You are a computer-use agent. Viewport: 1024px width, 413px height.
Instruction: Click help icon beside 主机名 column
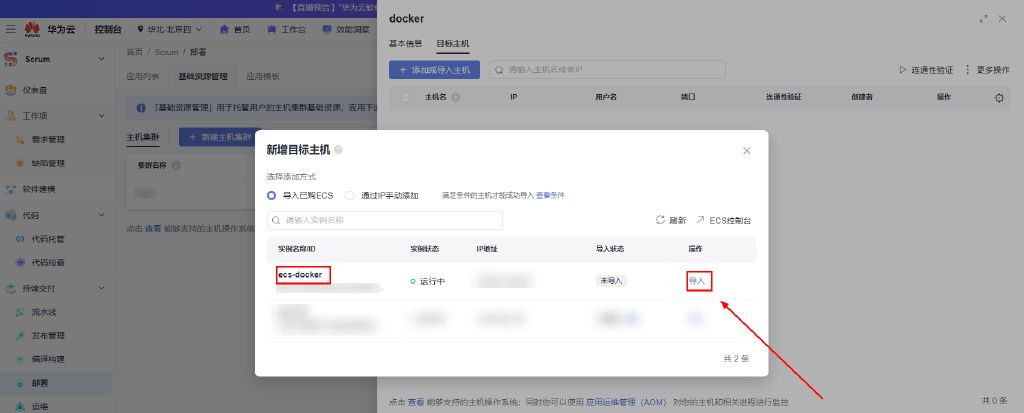pos(456,97)
